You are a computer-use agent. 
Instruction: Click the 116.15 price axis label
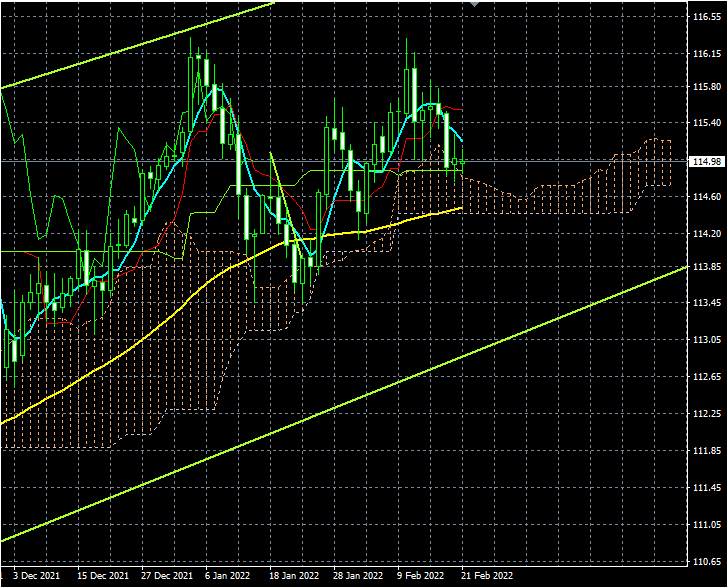point(707,54)
